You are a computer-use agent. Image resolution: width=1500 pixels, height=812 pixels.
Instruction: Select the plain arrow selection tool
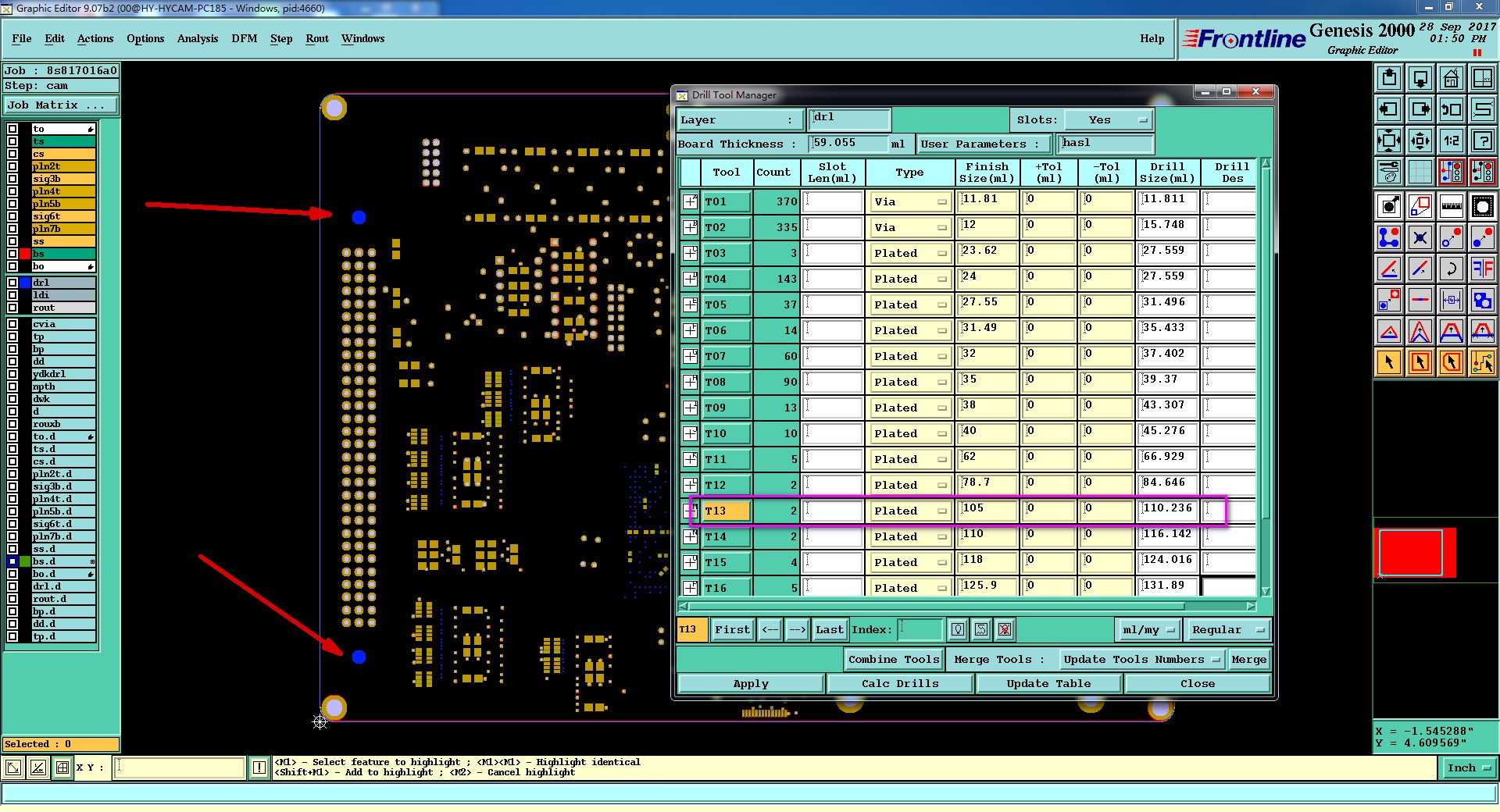1389,362
